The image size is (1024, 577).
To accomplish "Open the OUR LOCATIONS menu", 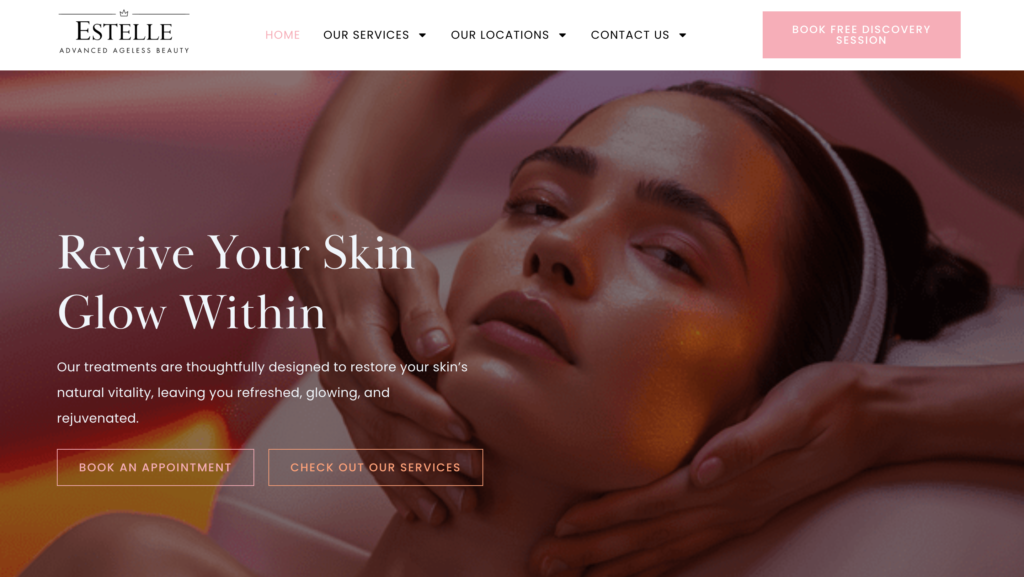I will point(500,35).
